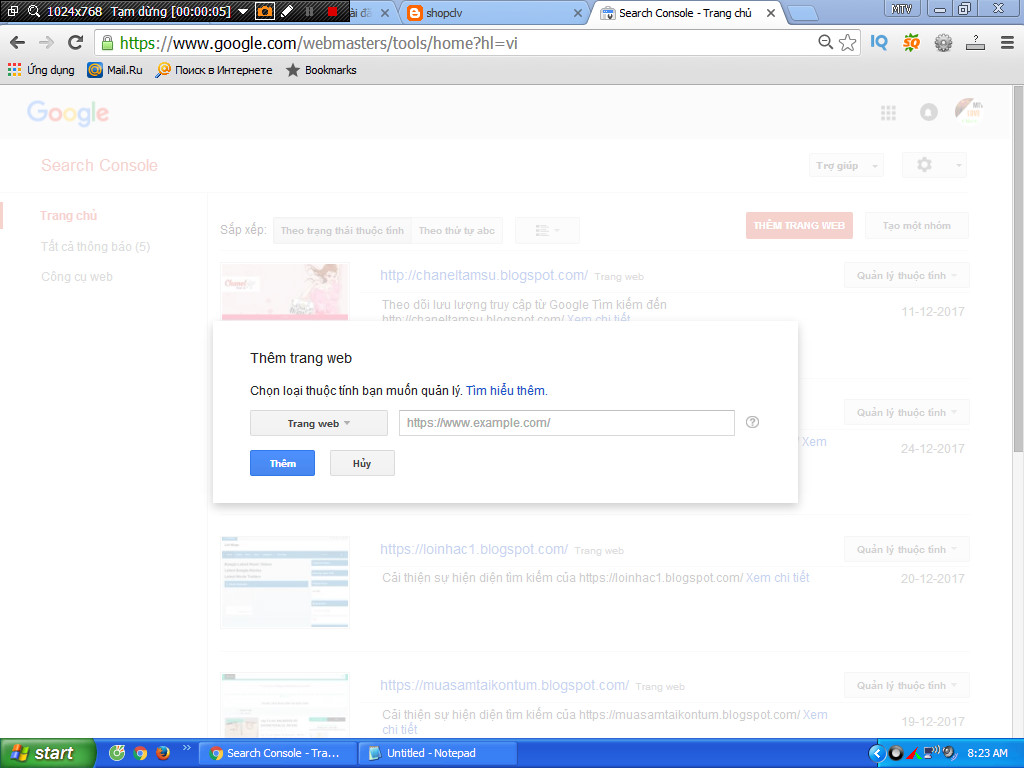Viewport: 1024px width, 768px height.
Task: Click the recorder red stop button
Action: click(x=332, y=12)
